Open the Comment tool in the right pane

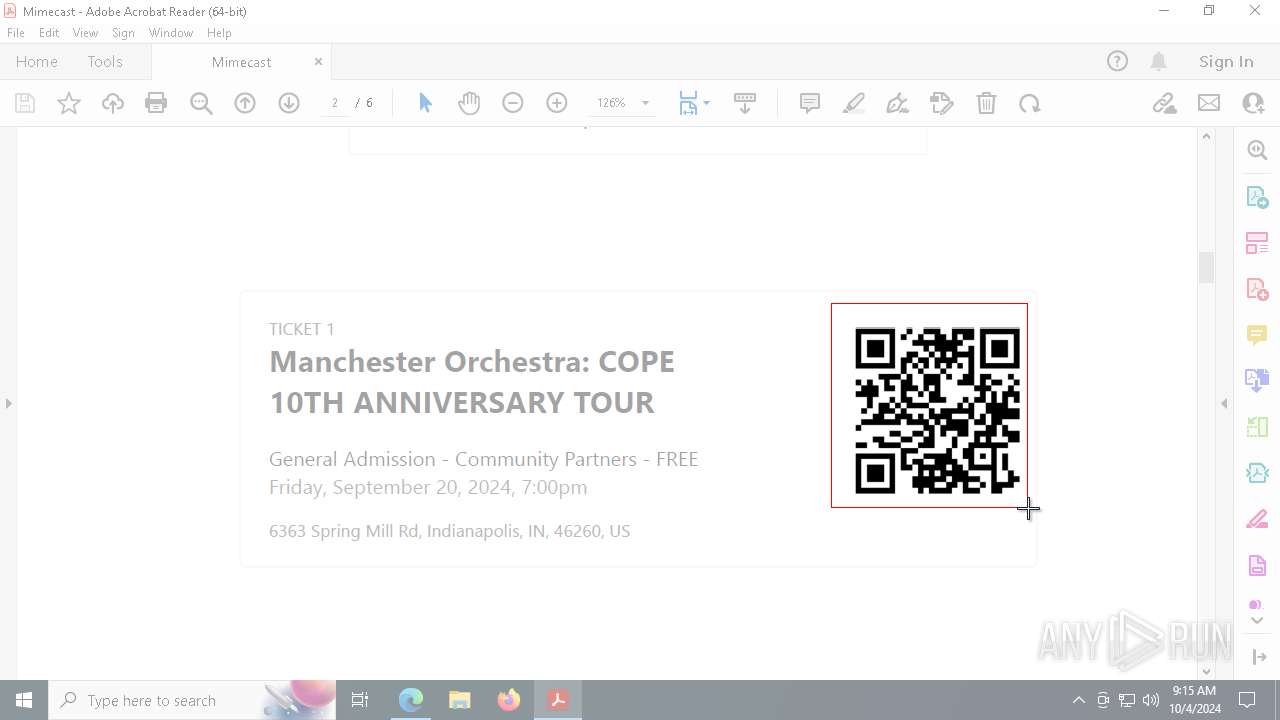tap(1257, 335)
